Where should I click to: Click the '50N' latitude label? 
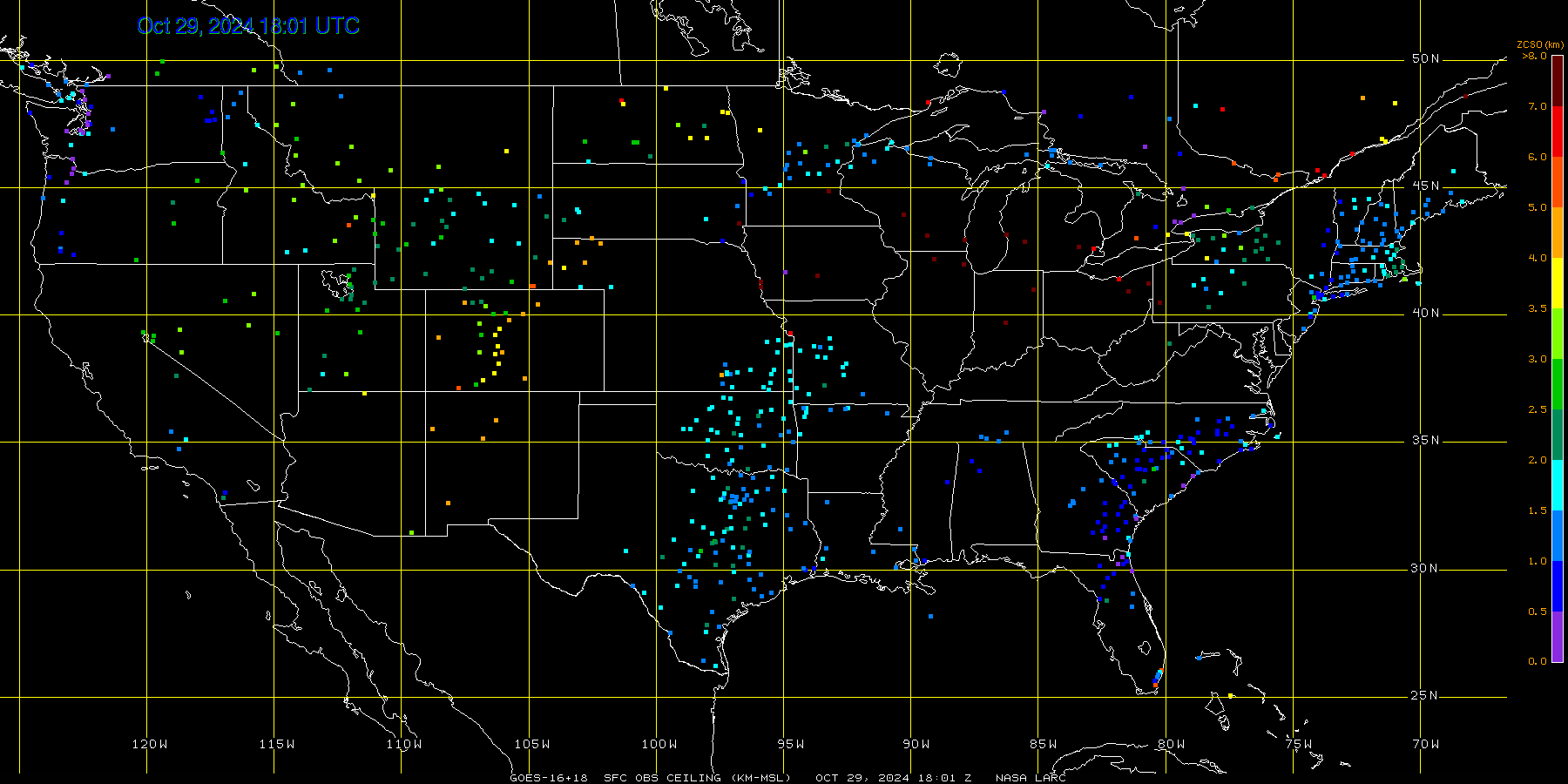tap(1426, 58)
